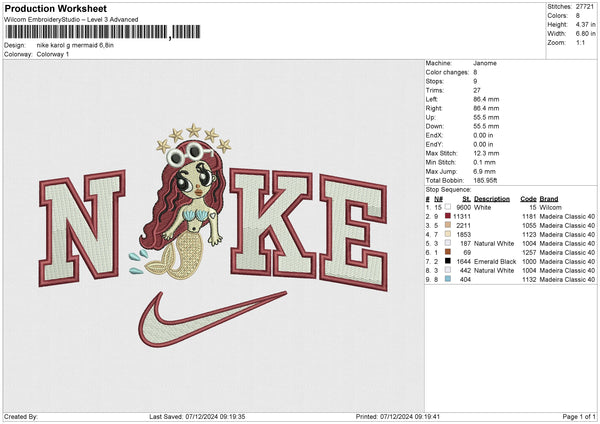Click the Machine value 'Janome'
The image size is (600, 424).
click(485, 63)
